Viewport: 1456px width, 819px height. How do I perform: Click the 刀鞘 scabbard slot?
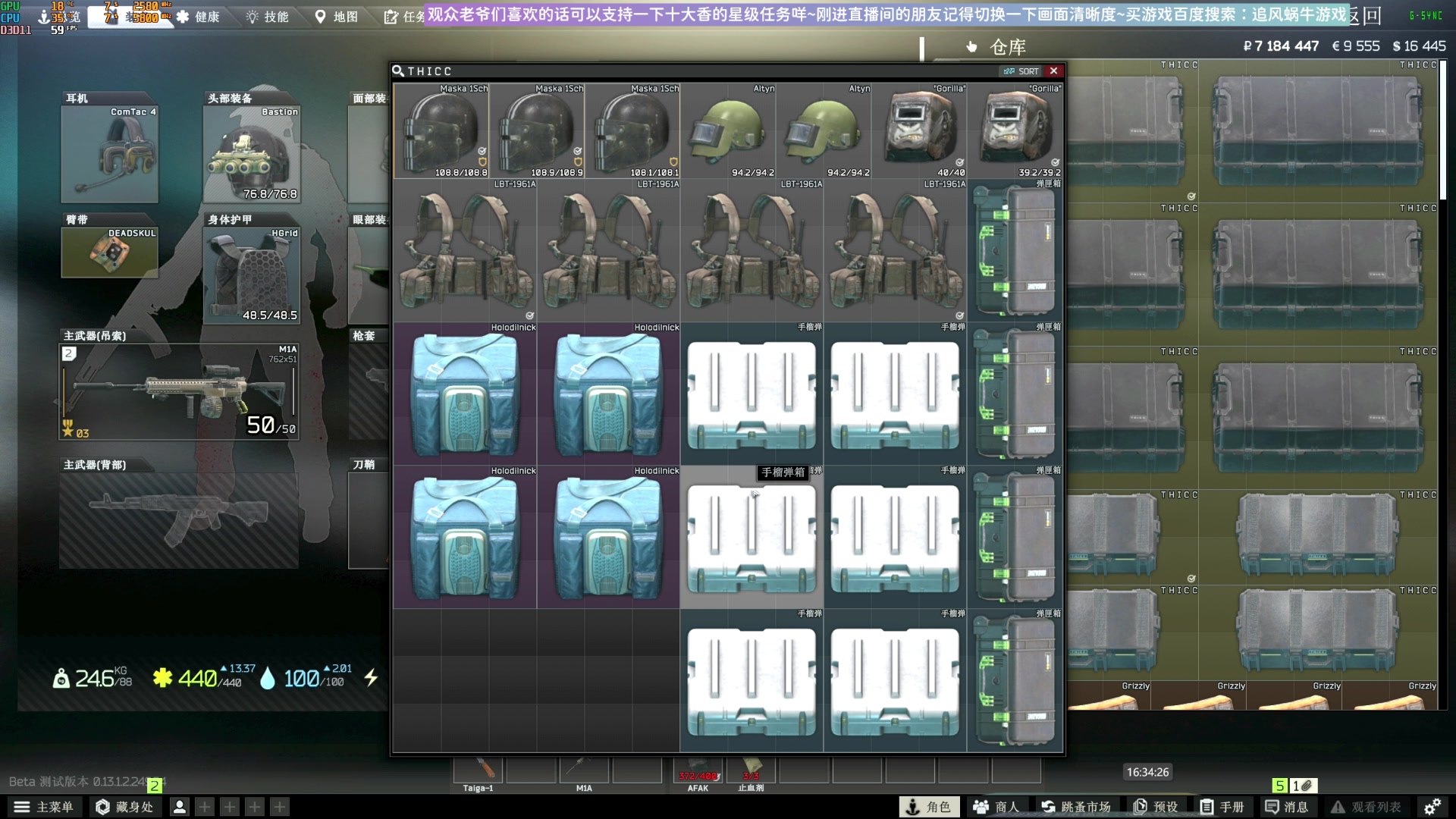point(369,520)
